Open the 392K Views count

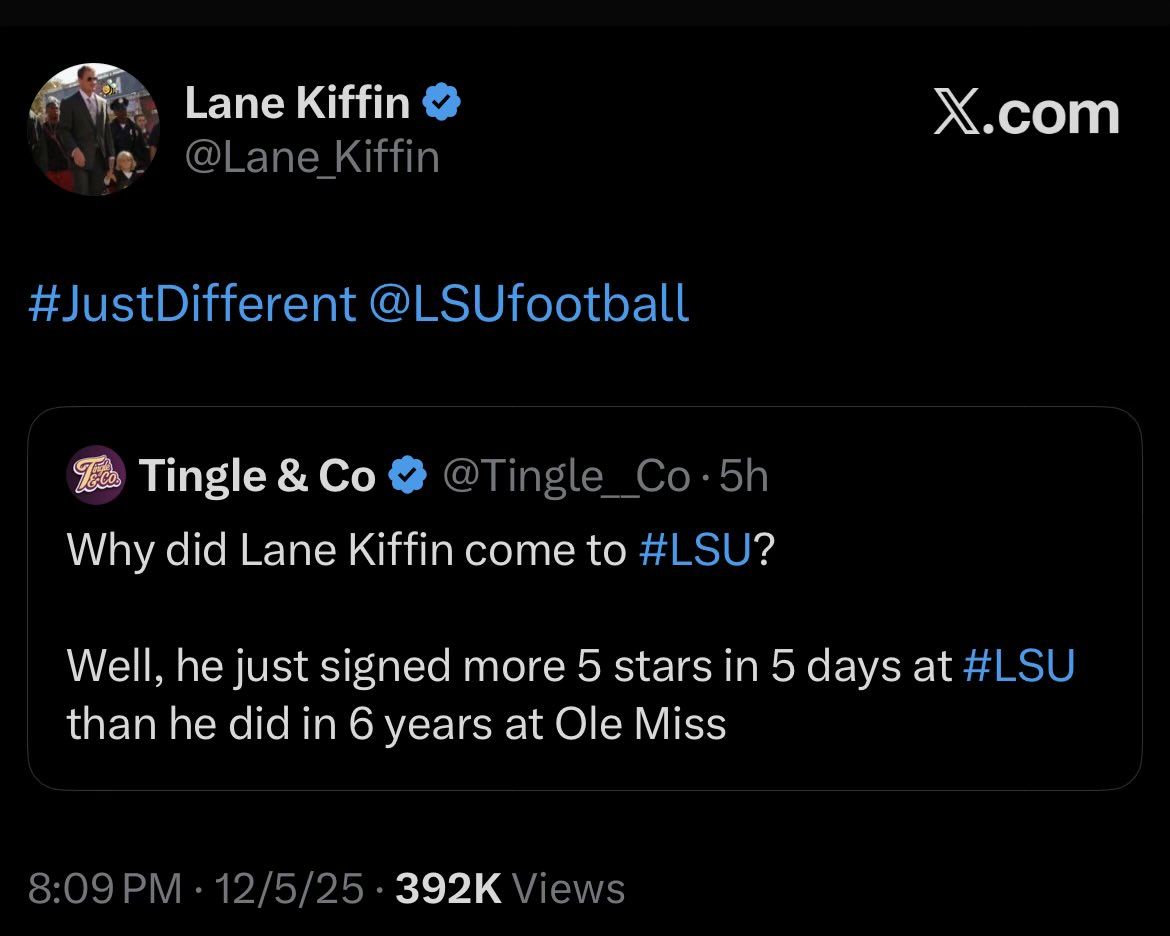click(510, 889)
